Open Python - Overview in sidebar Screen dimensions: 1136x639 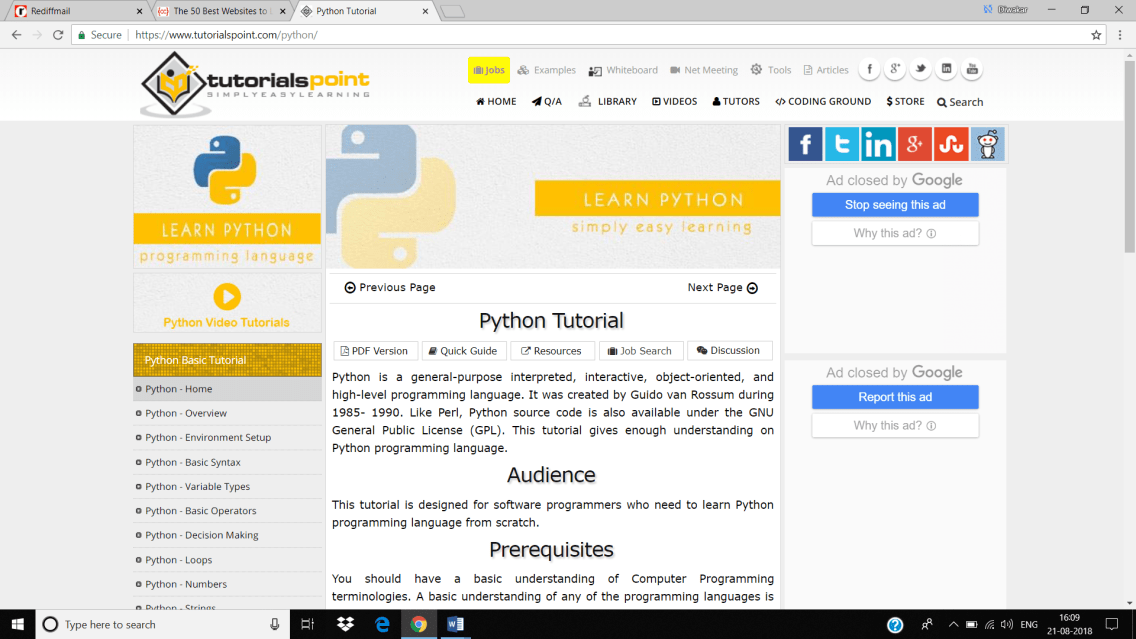tap(227, 413)
